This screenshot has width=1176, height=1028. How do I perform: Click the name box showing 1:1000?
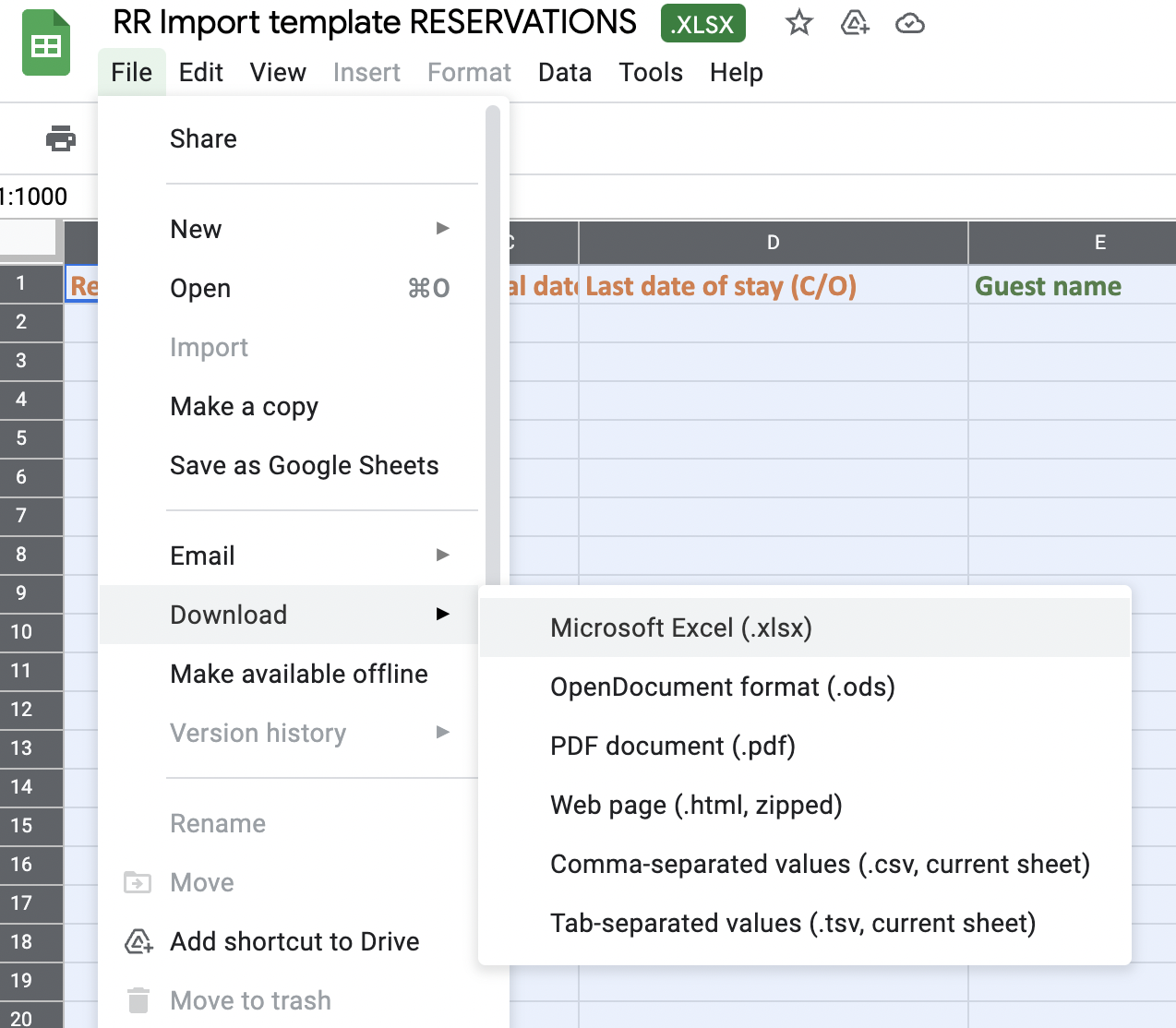(34, 197)
